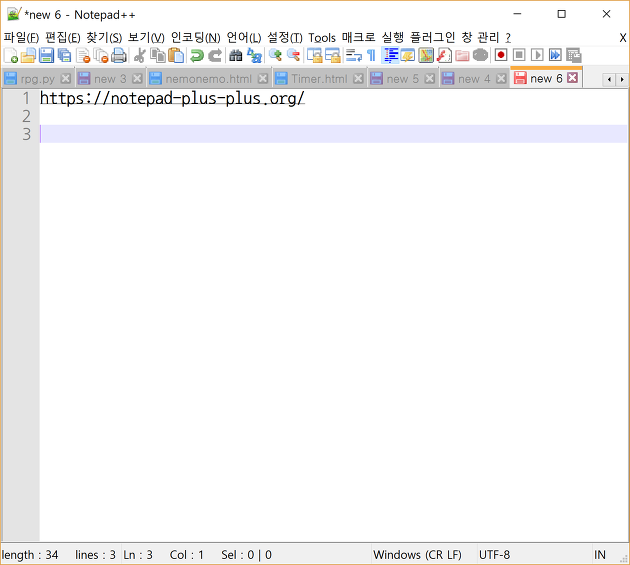Save the current file with the Save icon
The image size is (630, 565).
point(46,55)
